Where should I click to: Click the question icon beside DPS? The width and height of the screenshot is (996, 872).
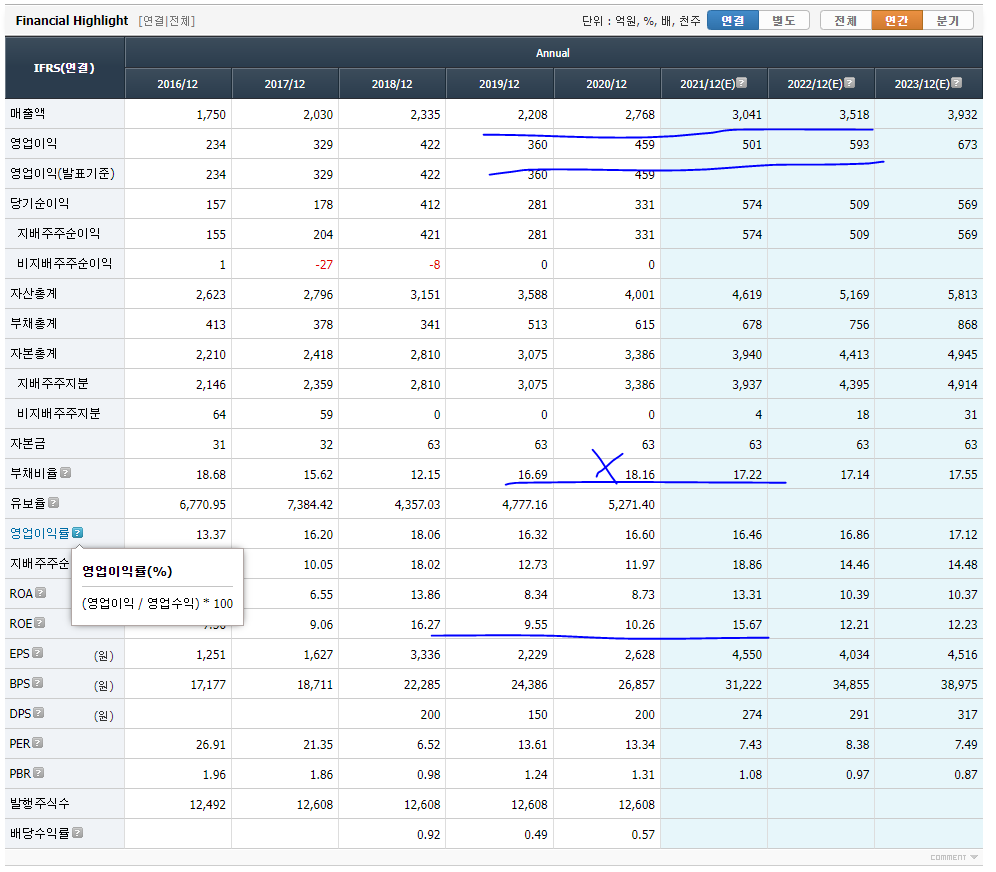[x=39, y=713]
